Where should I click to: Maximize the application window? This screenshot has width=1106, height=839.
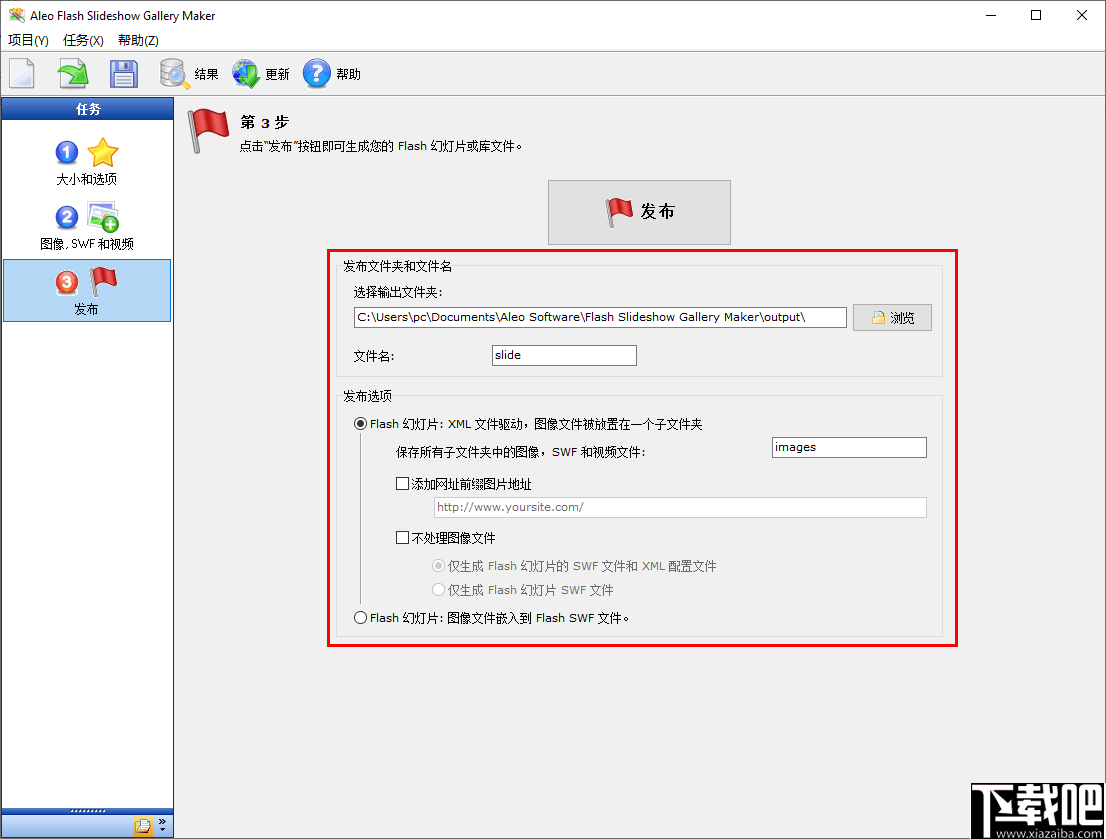pyautogui.click(x=1035, y=16)
